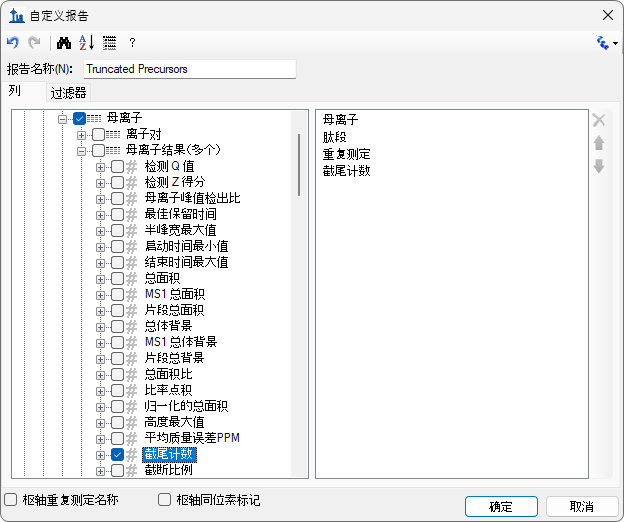This screenshot has width=624, height=522.
Task: Click the binoculars find-column icon
Action: 63,43
